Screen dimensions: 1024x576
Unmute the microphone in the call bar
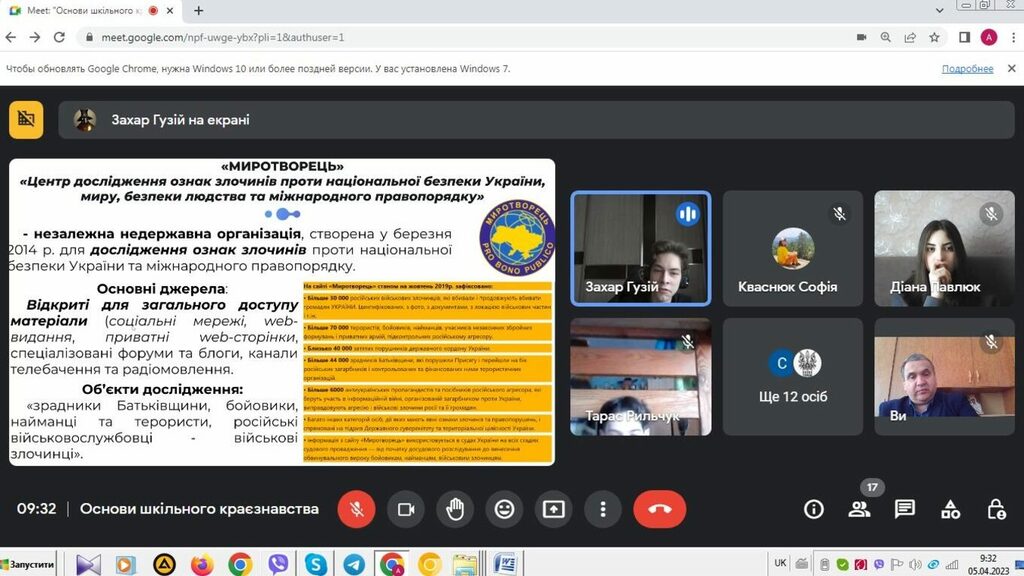(355, 509)
